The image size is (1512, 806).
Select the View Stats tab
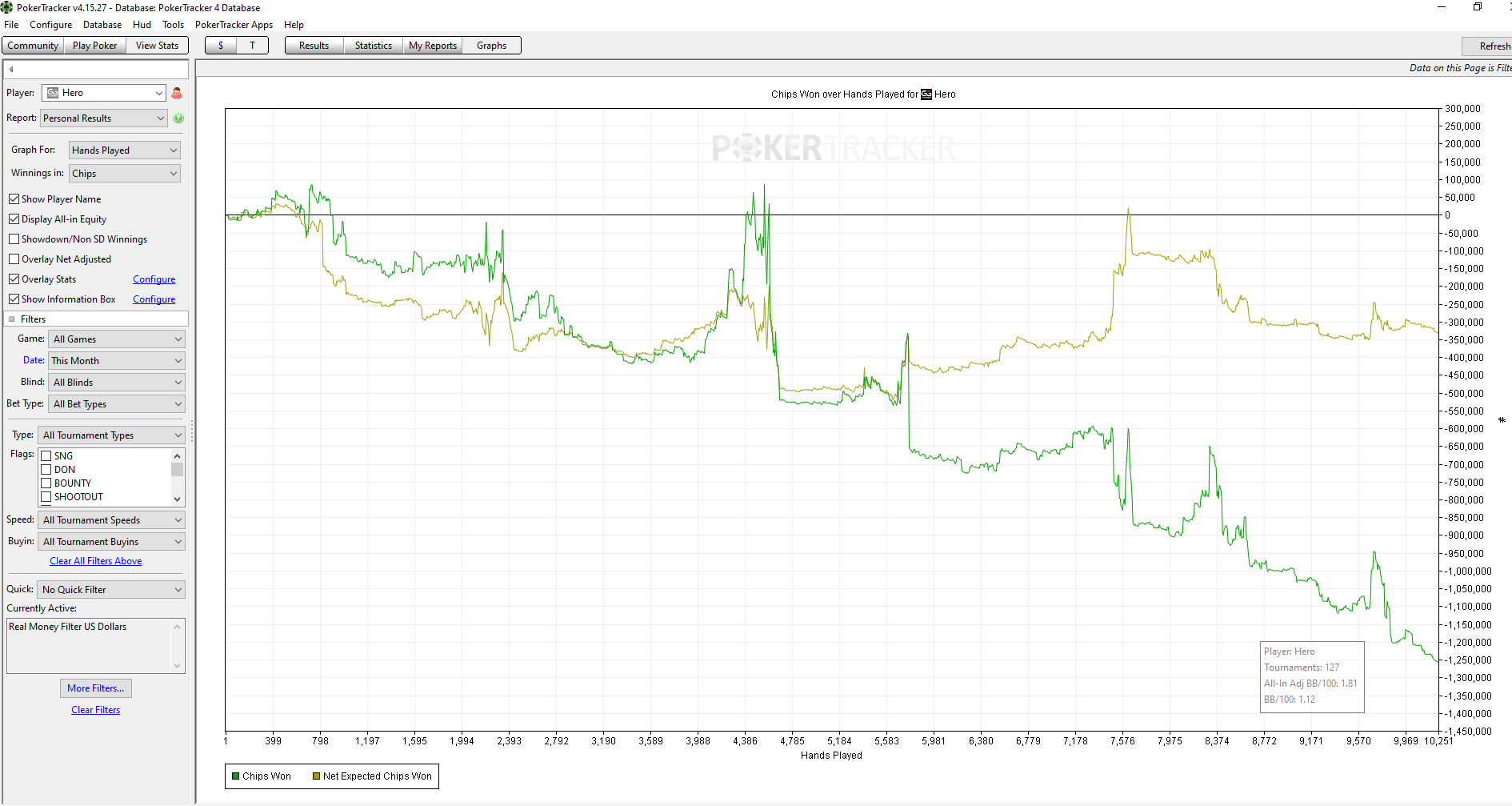click(x=157, y=46)
